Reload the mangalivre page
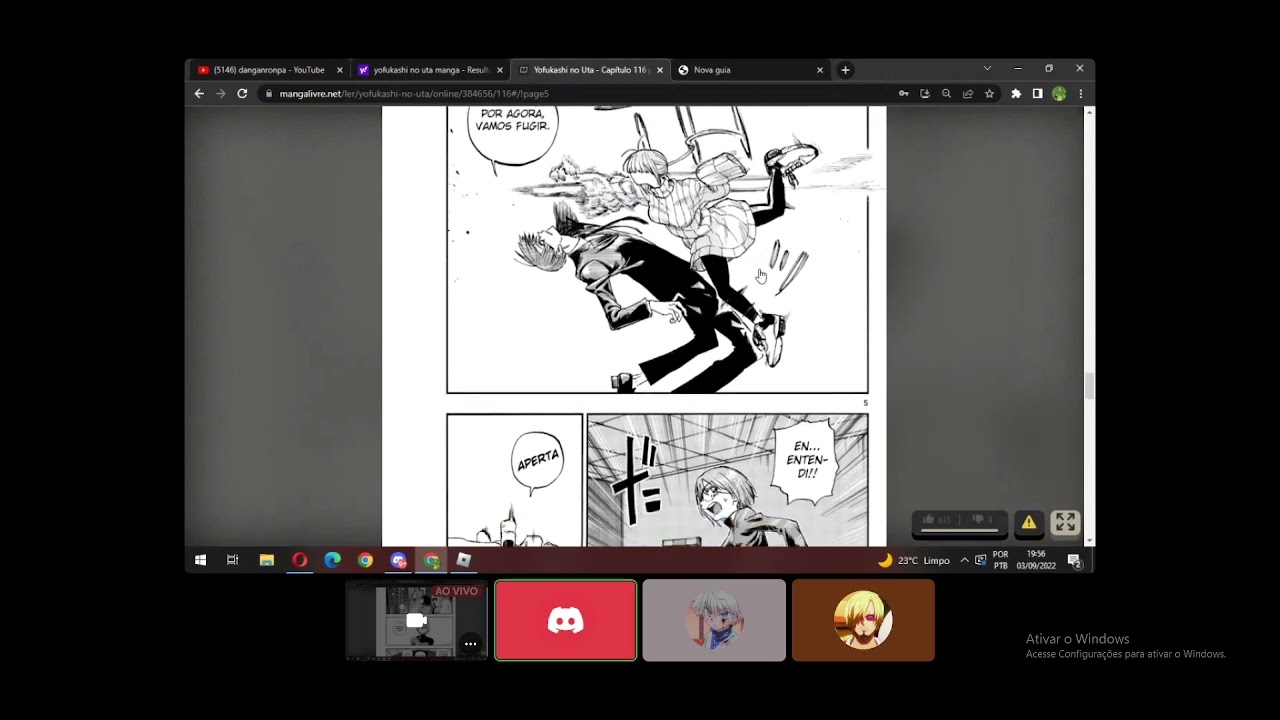The image size is (1280, 720). click(x=242, y=94)
